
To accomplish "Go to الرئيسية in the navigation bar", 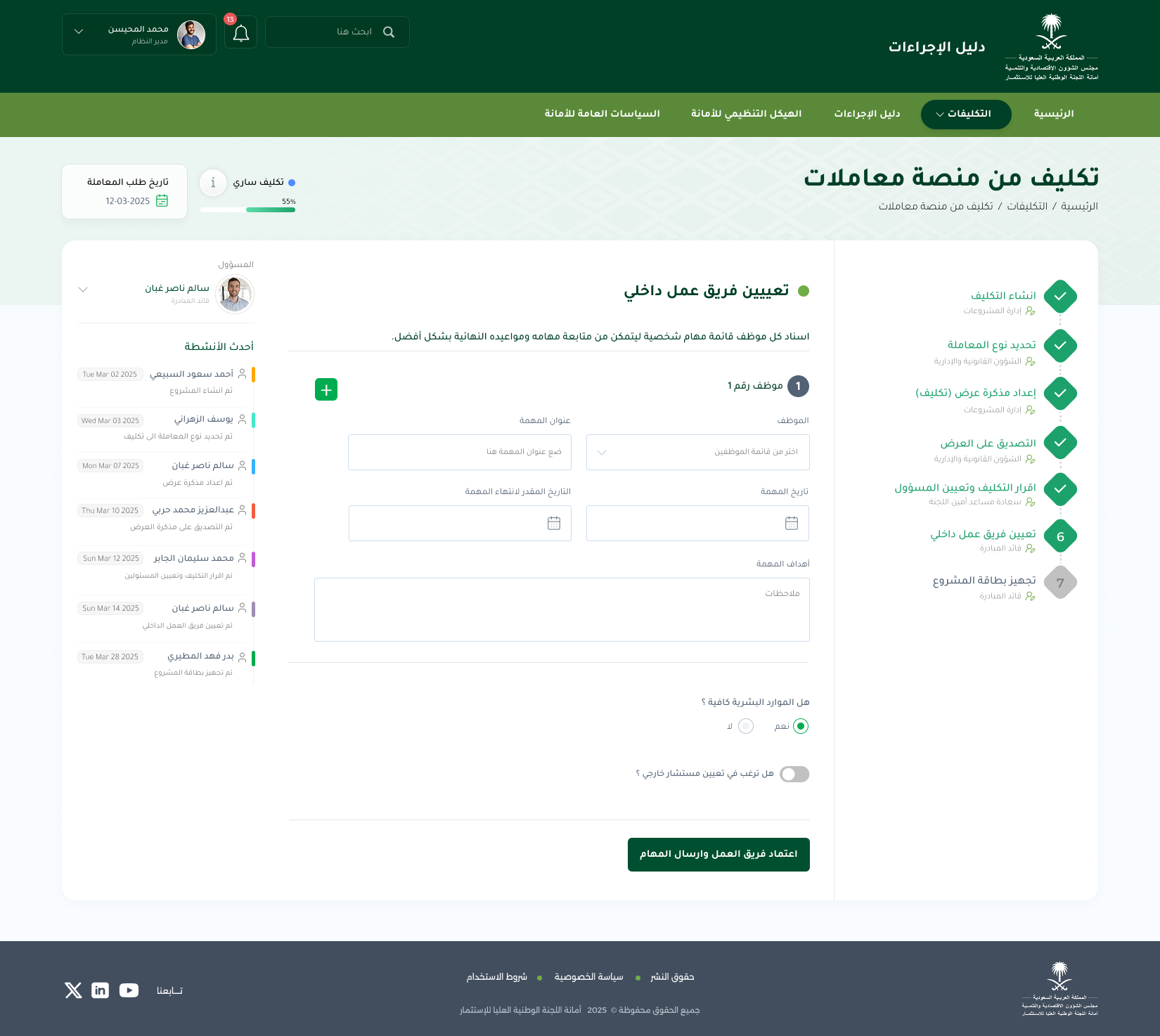I will 1054,114.
